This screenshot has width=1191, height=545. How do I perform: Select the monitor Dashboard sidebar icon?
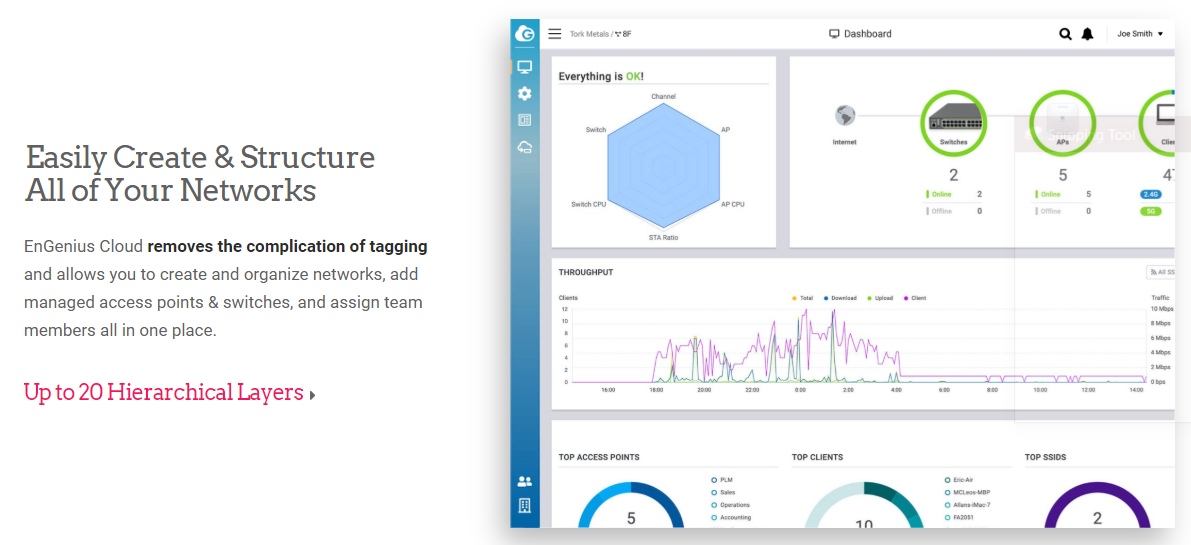coord(524,67)
